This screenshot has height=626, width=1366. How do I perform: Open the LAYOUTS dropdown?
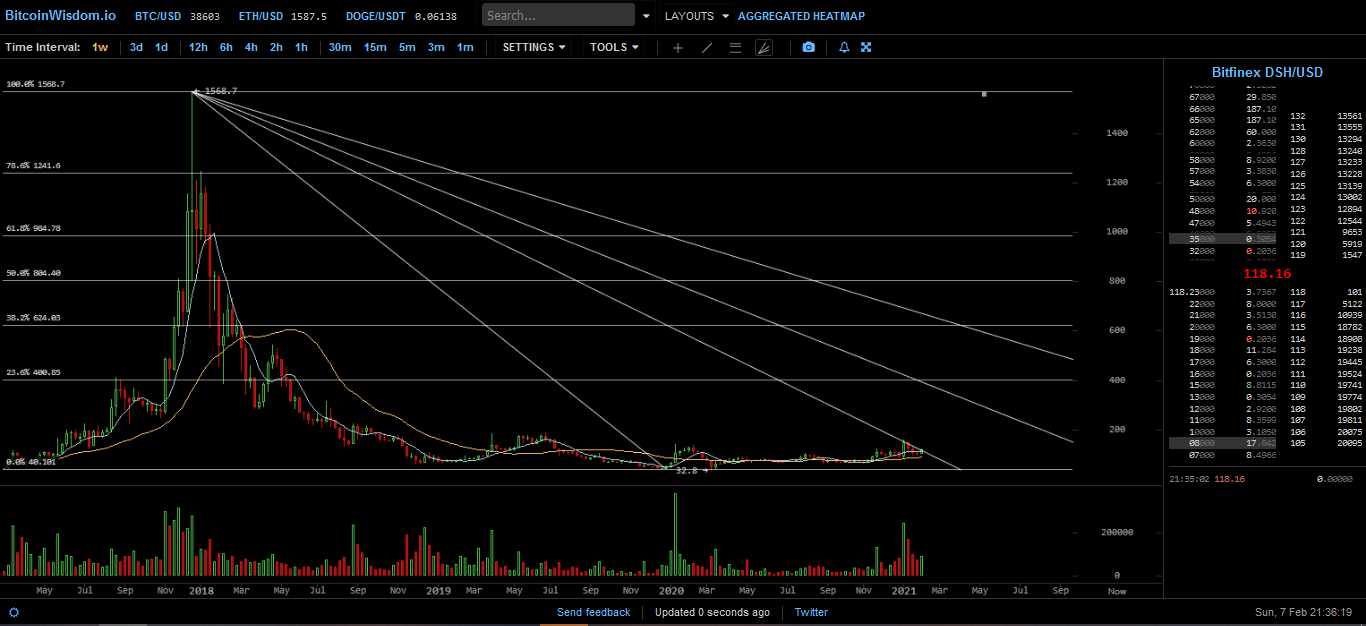[x=697, y=16]
